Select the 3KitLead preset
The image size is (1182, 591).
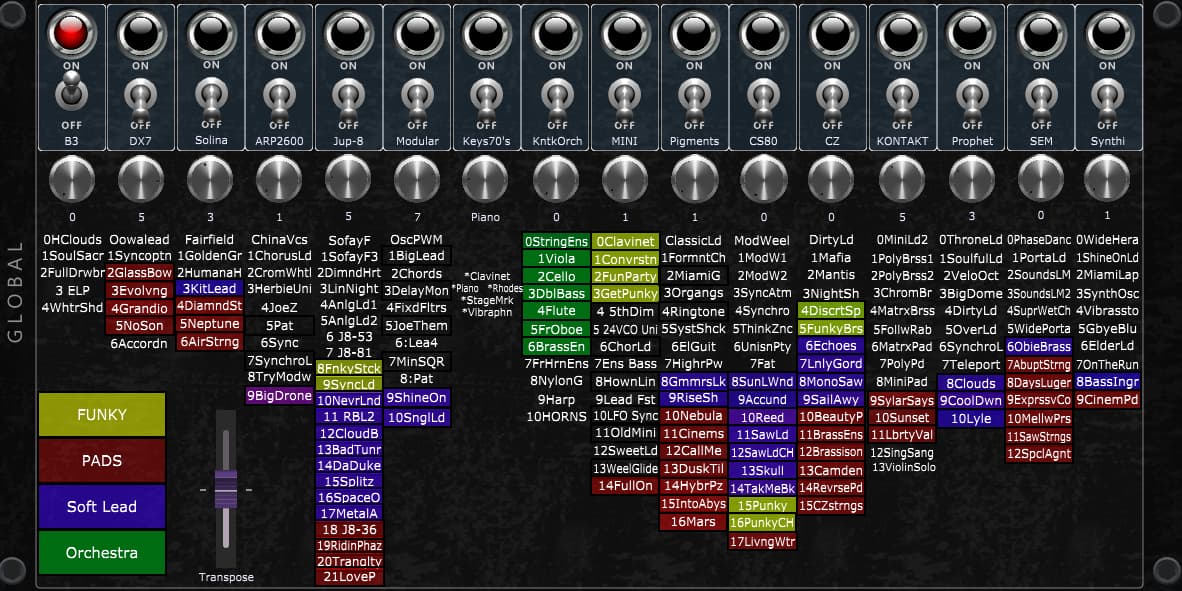[x=209, y=288]
